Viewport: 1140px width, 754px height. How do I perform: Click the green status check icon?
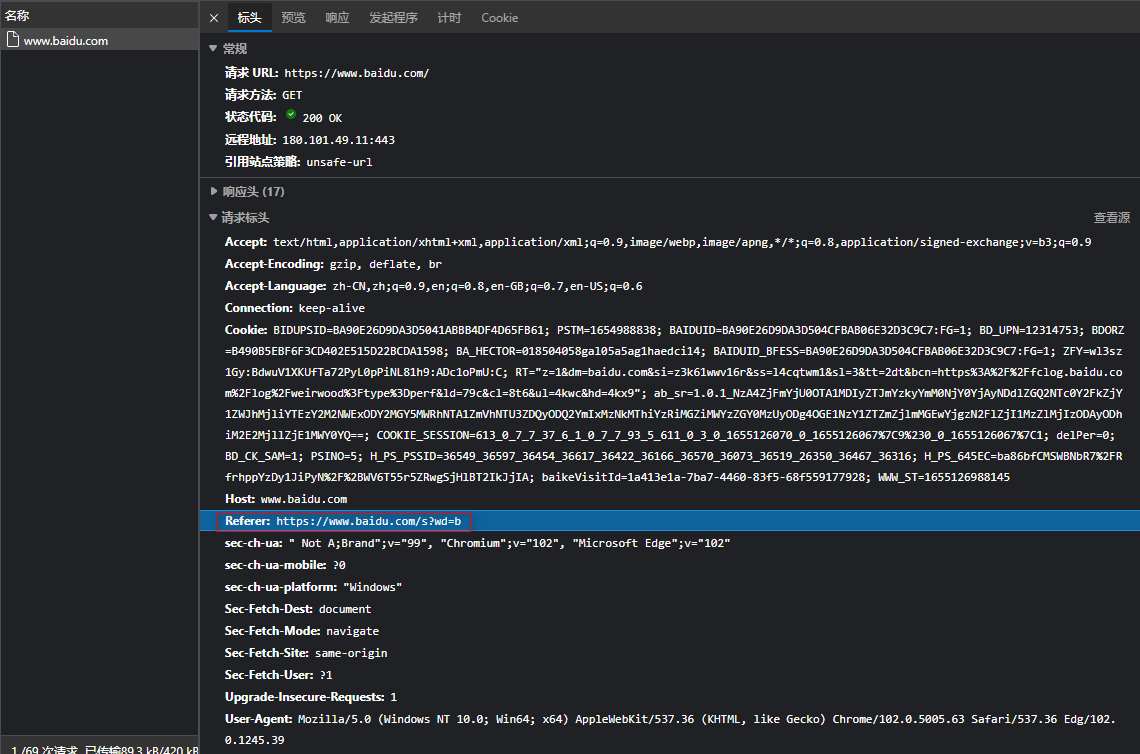pyautogui.click(x=291, y=114)
